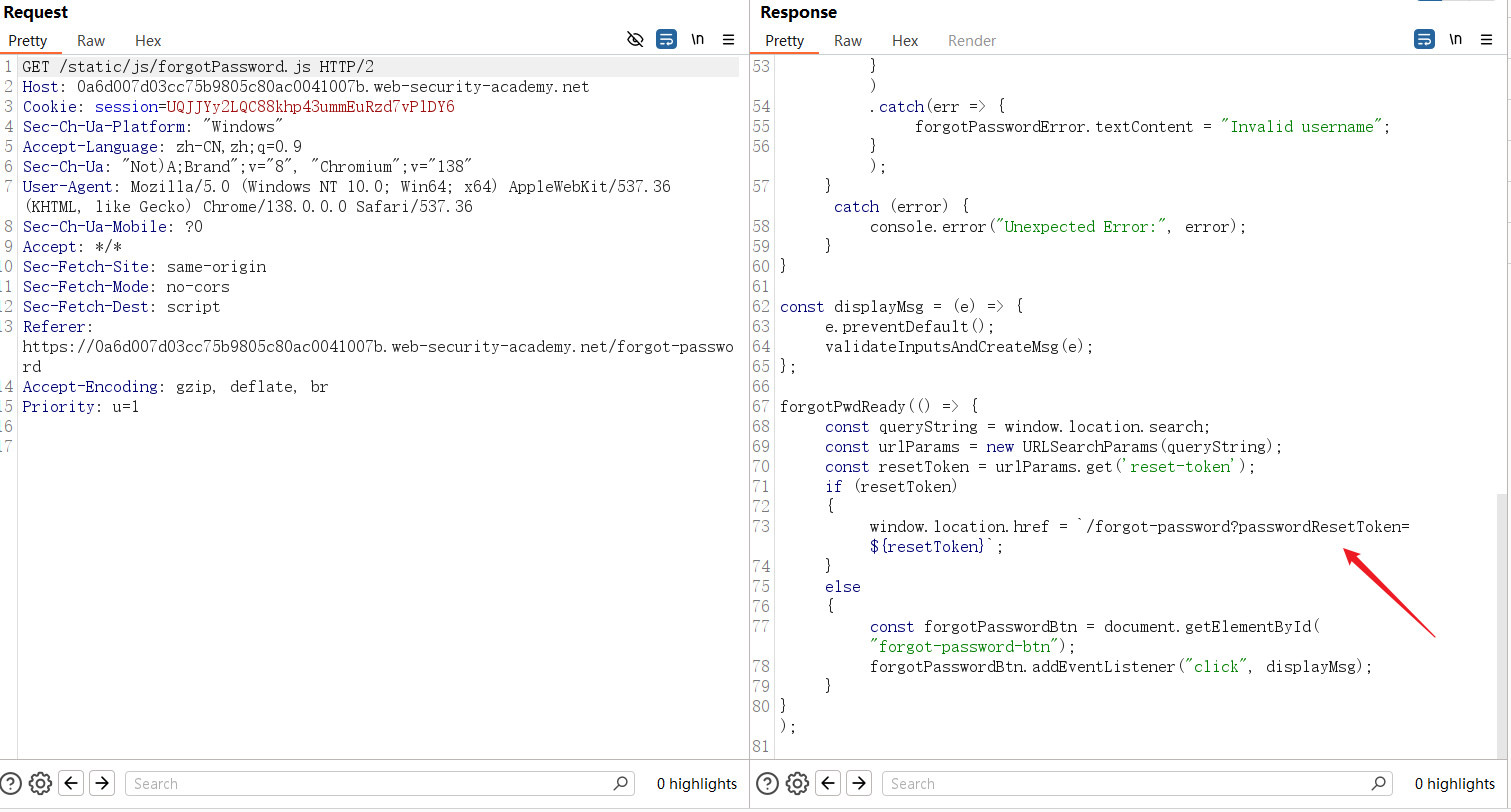Click the Referer header label
The width and height of the screenshot is (1511, 812).
pyautogui.click(x=57, y=327)
